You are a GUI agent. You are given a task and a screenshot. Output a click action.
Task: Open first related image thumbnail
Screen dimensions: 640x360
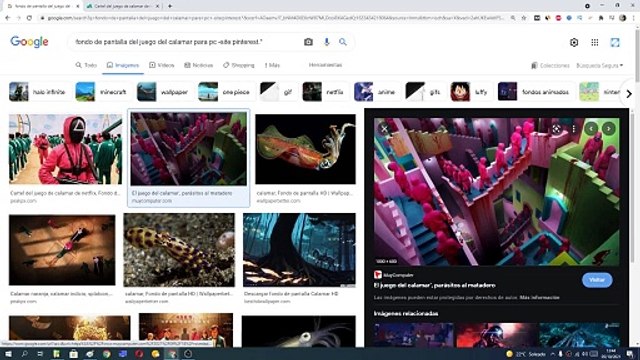[x=413, y=335]
